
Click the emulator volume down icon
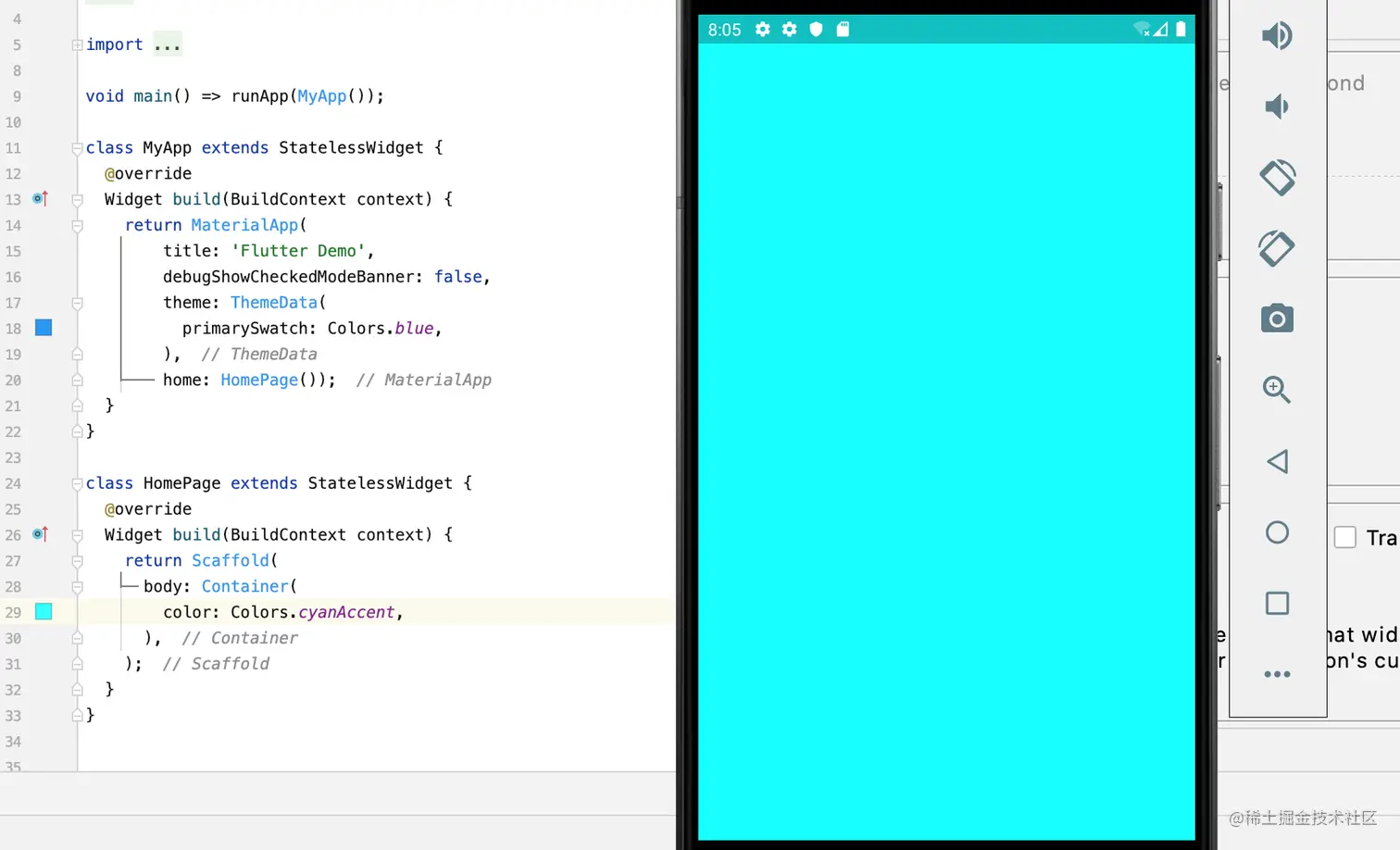tap(1277, 106)
